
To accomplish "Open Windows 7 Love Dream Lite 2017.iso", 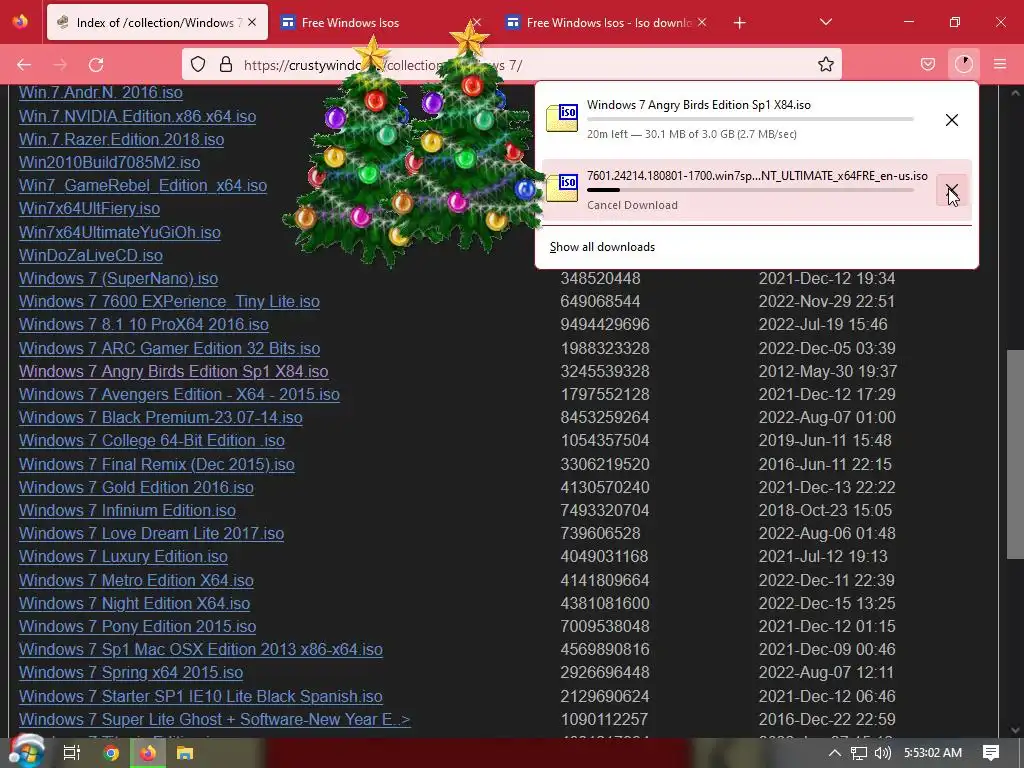I will 152,533.
